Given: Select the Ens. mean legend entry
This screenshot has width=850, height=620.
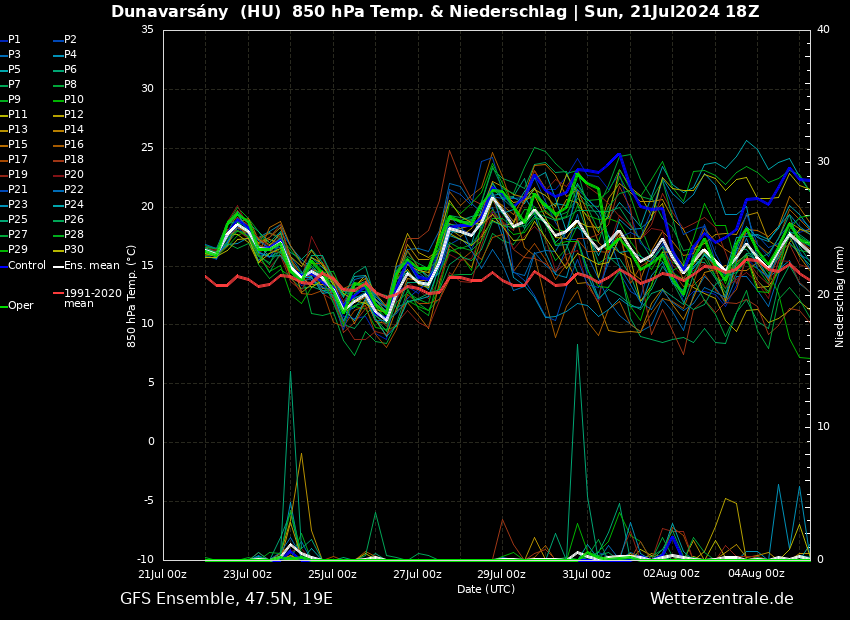Looking at the screenshot, I should point(91,266).
